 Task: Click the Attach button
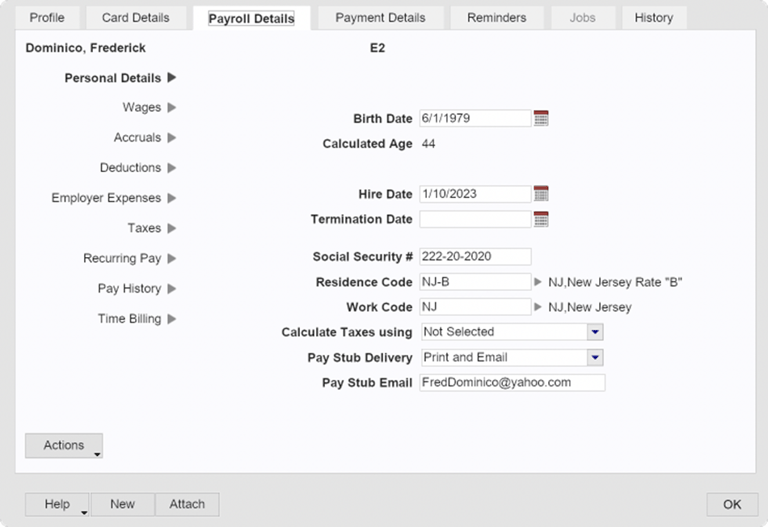pyautogui.click(x=187, y=504)
